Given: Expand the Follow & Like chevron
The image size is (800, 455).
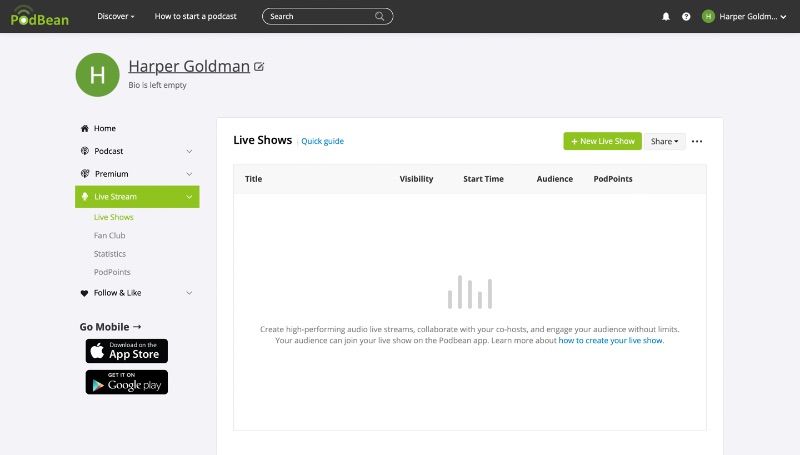Looking at the screenshot, I should click(x=189, y=293).
